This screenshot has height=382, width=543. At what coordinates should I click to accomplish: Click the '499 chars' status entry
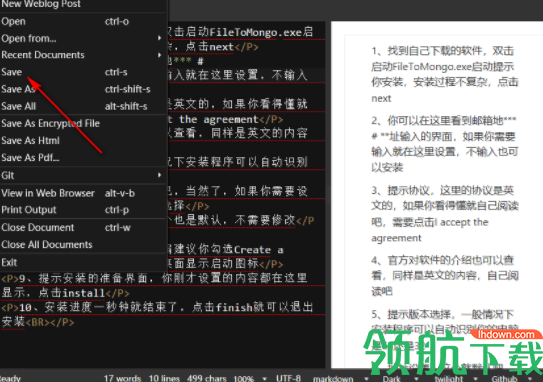(x=207, y=378)
